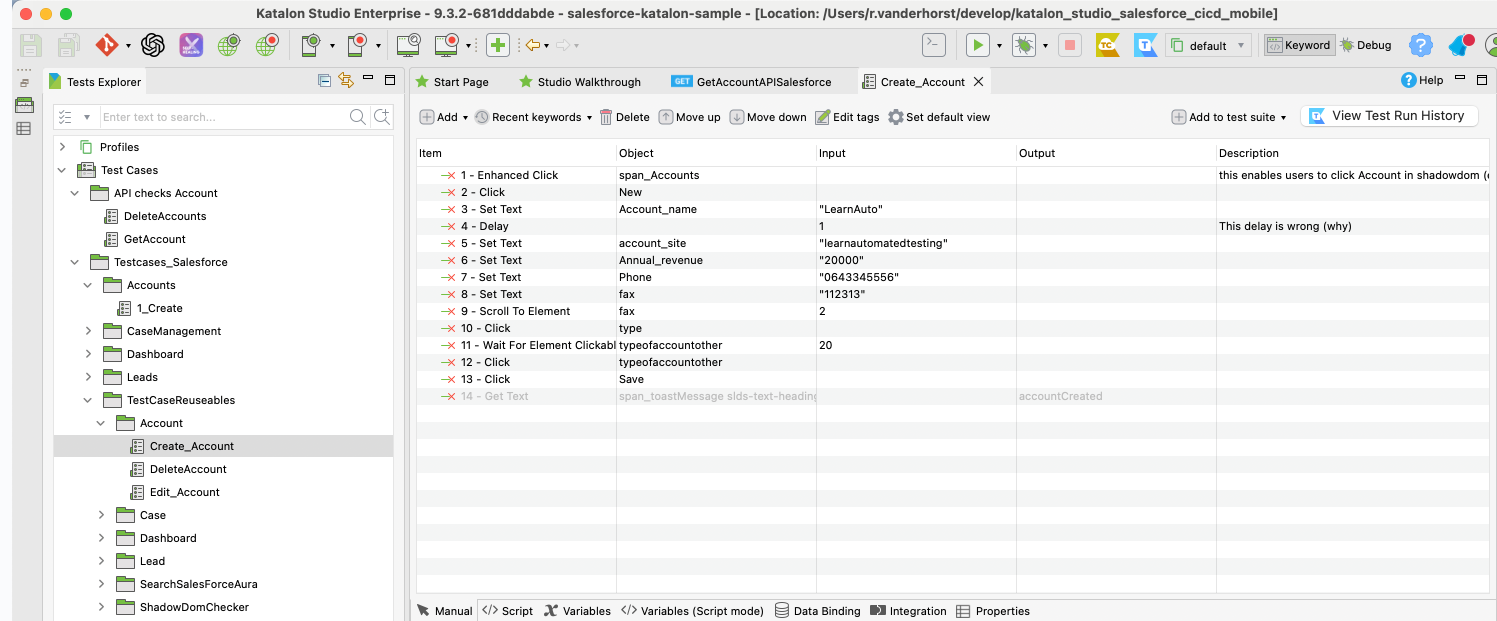The width and height of the screenshot is (1497, 621).
Task: Click the green Run test button
Action: tap(976, 45)
